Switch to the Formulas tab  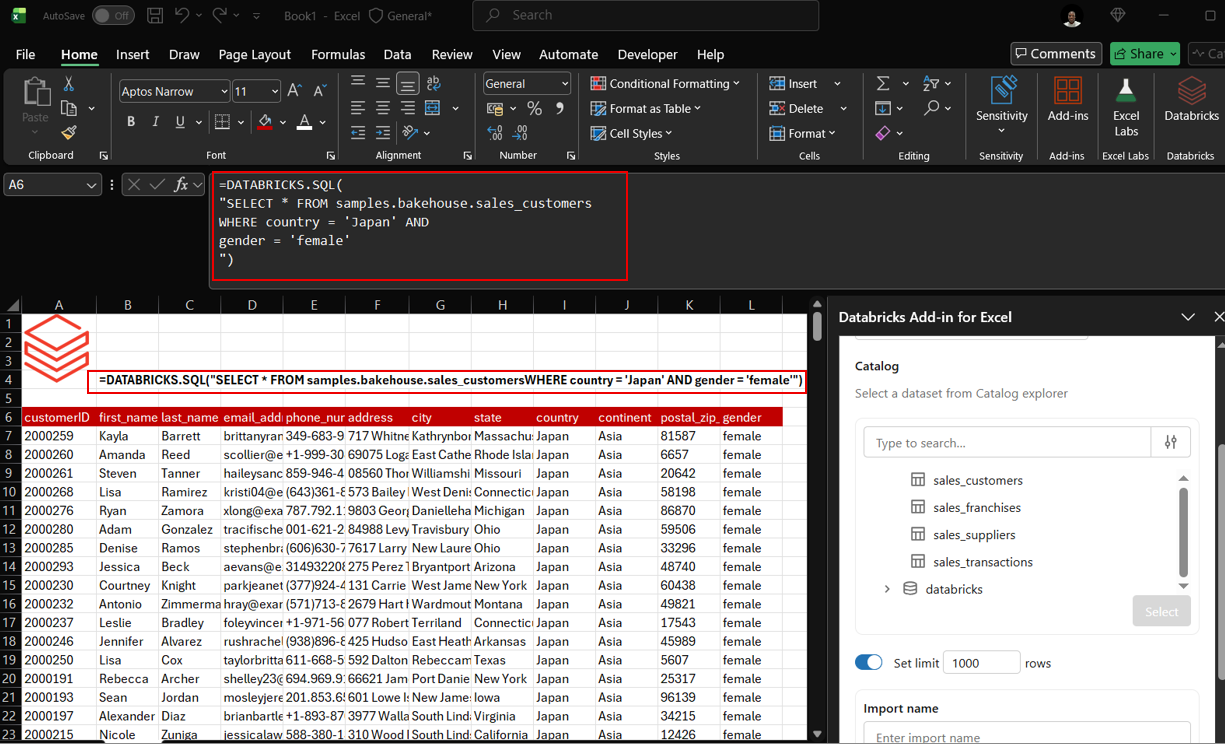click(338, 55)
